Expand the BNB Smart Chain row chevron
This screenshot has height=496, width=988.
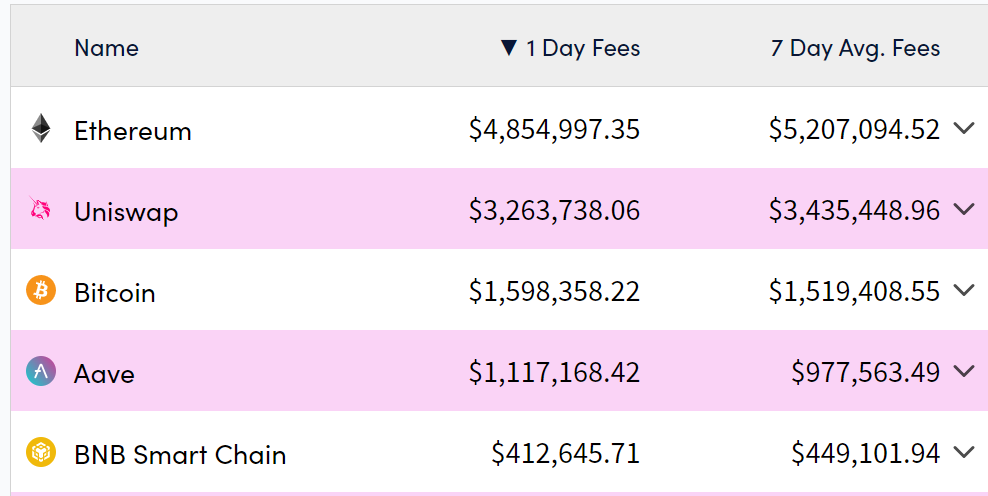[x=964, y=453]
